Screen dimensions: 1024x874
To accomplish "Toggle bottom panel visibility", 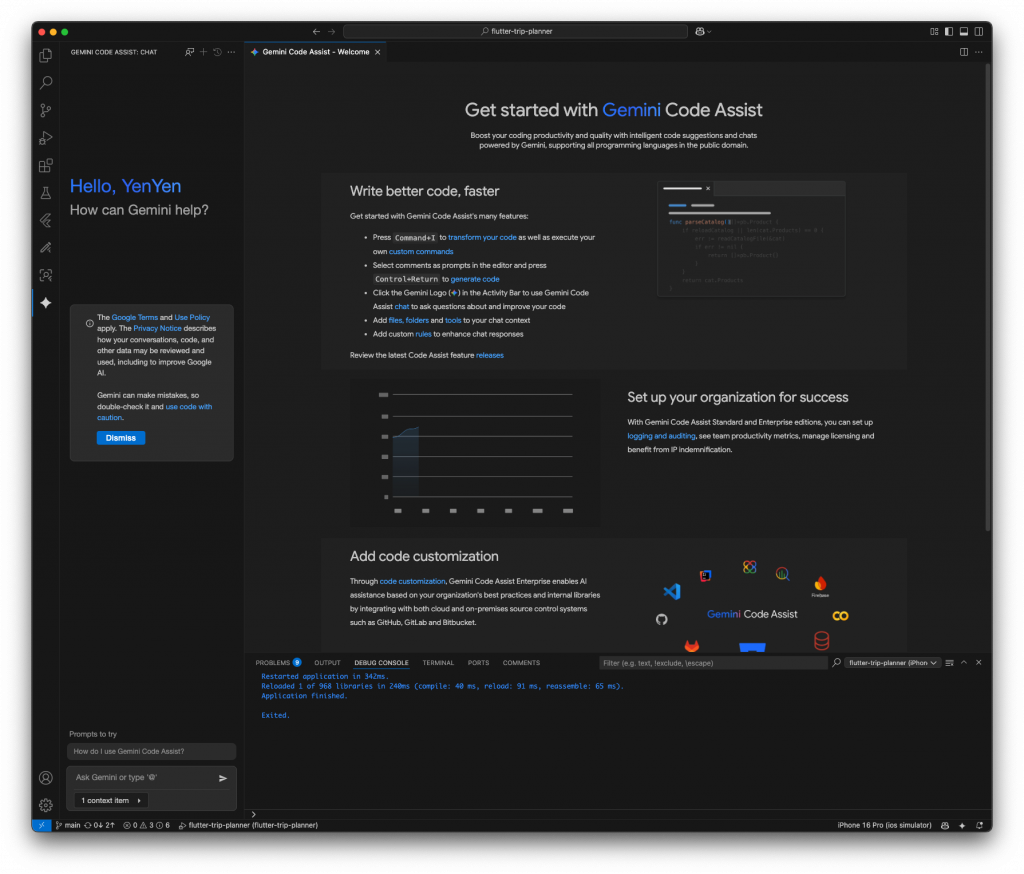I will pyautogui.click(x=964, y=31).
